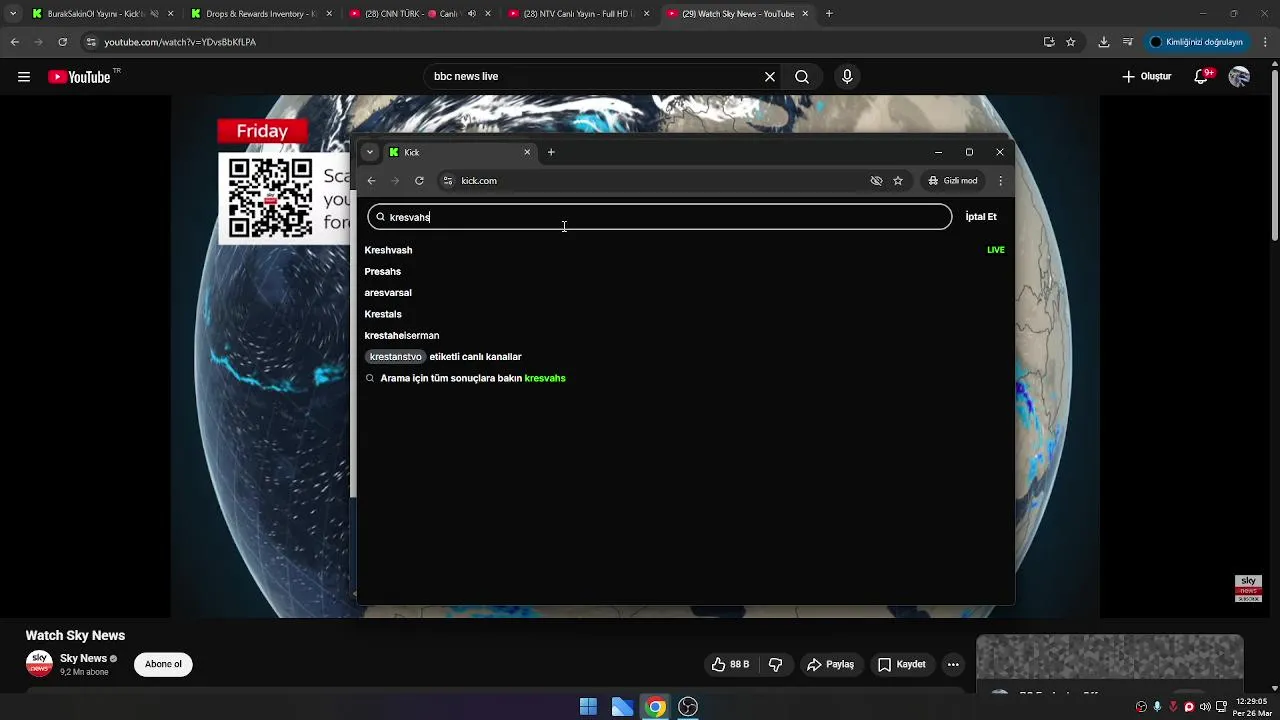The width and height of the screenshot is (1280, 720).
Task: Open site info icon beside youtube.com URL
Action: coord(91,42)
